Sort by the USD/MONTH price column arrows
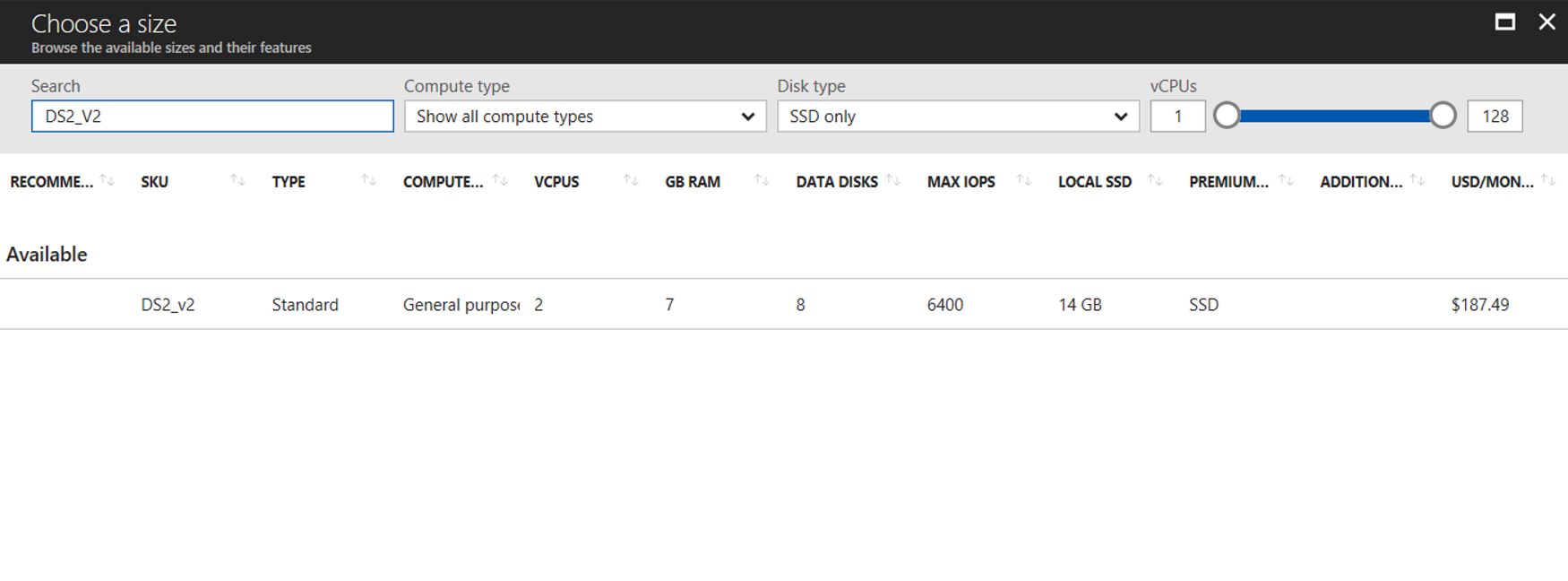Screen dimensions: 1568x581 click(1547, 180)
